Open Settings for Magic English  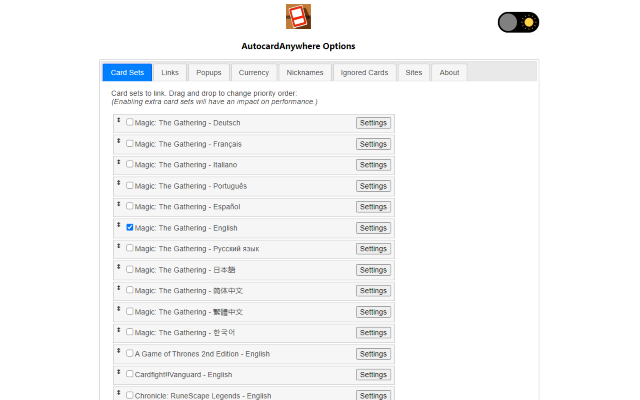(x=373, y=228)
